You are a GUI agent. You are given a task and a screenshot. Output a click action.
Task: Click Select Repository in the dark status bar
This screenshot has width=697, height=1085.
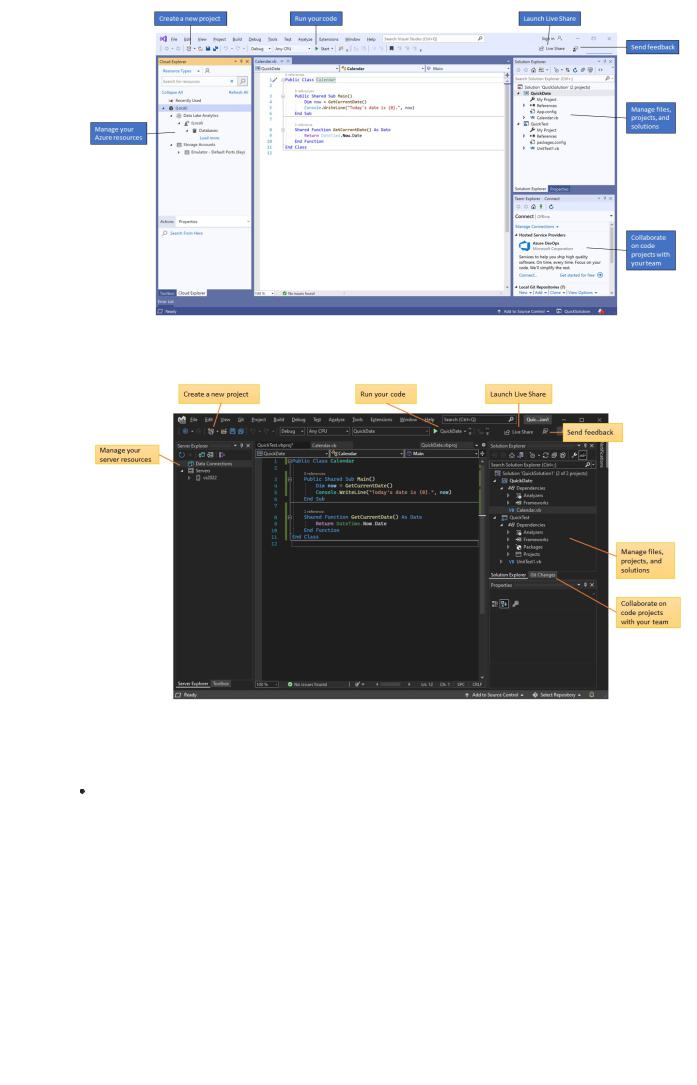point(558,695)
